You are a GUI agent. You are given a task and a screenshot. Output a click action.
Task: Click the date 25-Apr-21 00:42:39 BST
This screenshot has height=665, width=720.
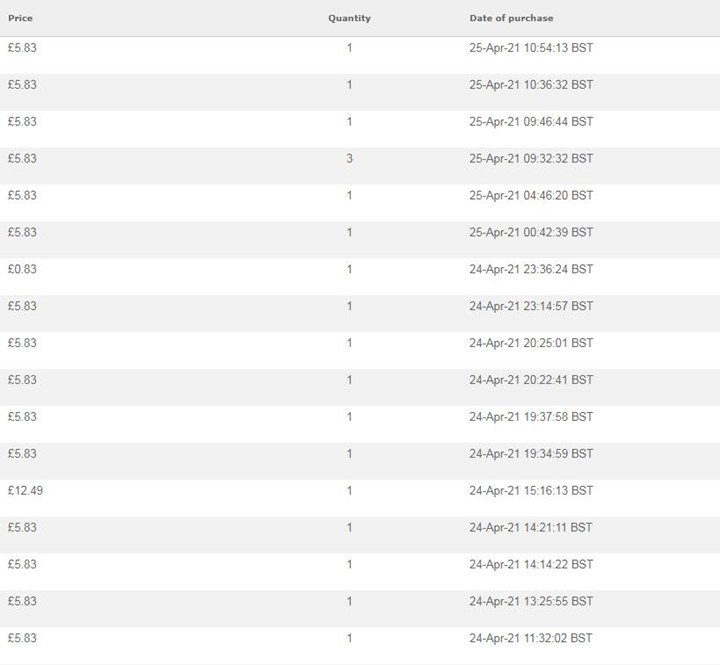531,232
